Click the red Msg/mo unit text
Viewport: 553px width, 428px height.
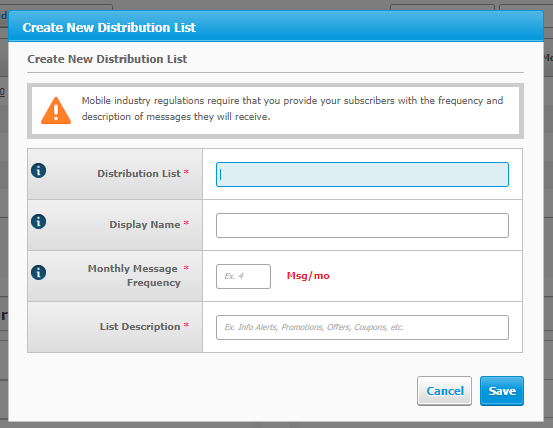click(x=308, y=276)
